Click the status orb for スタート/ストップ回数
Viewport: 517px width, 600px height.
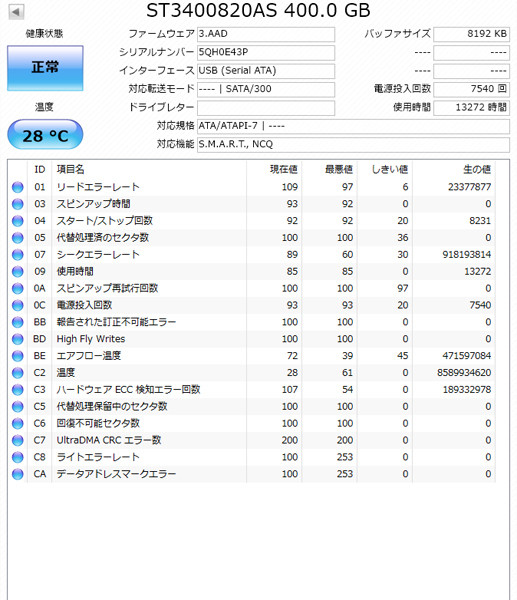(x=18, y=221)
